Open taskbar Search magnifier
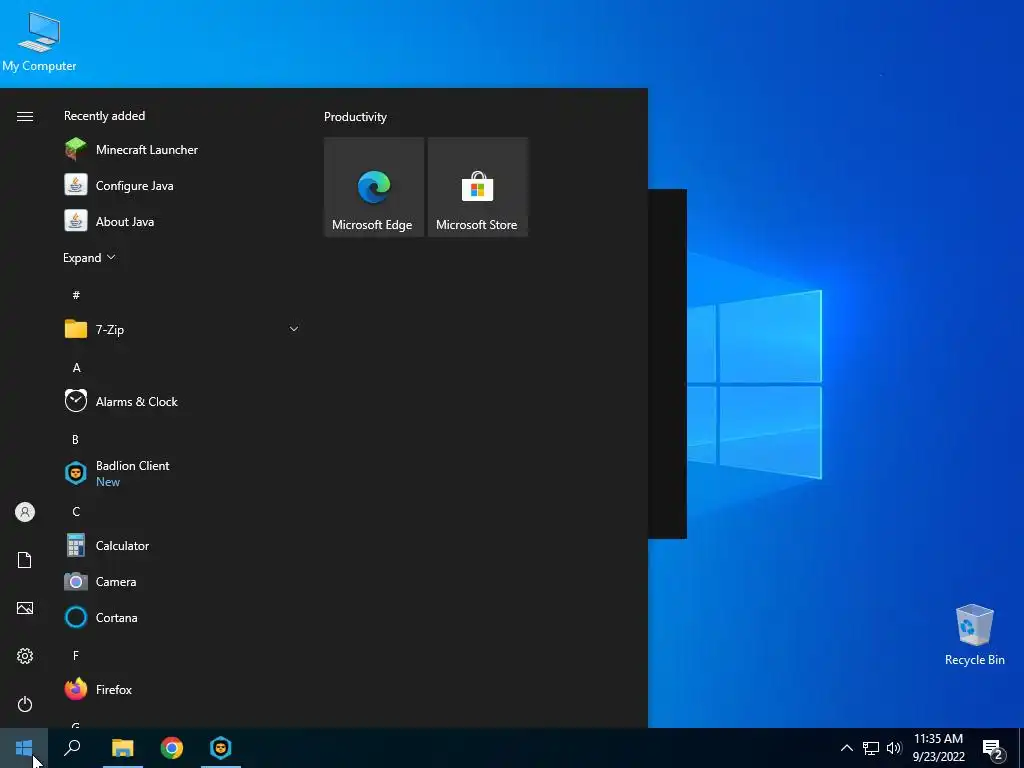Image resolution: width=1024 pixels, height=768 pixels. tap(72, 748)
